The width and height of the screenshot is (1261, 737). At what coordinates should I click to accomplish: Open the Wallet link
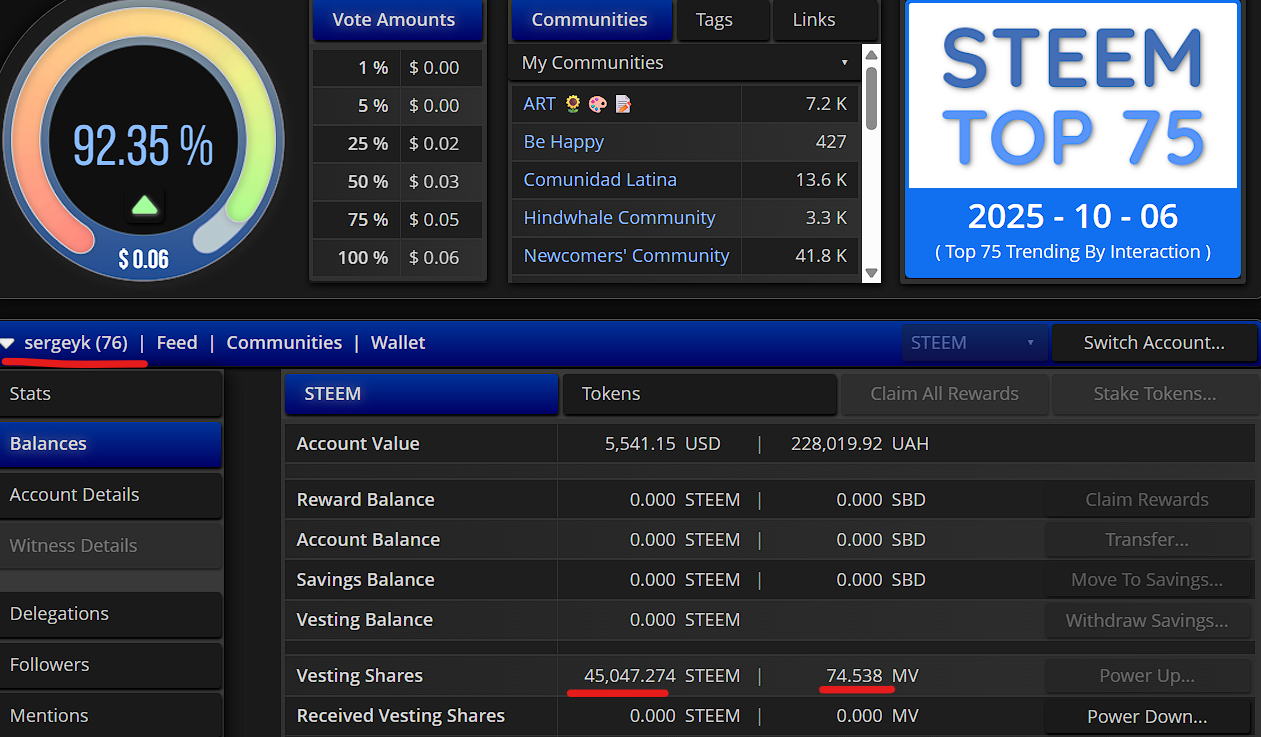tap(398, 342)
